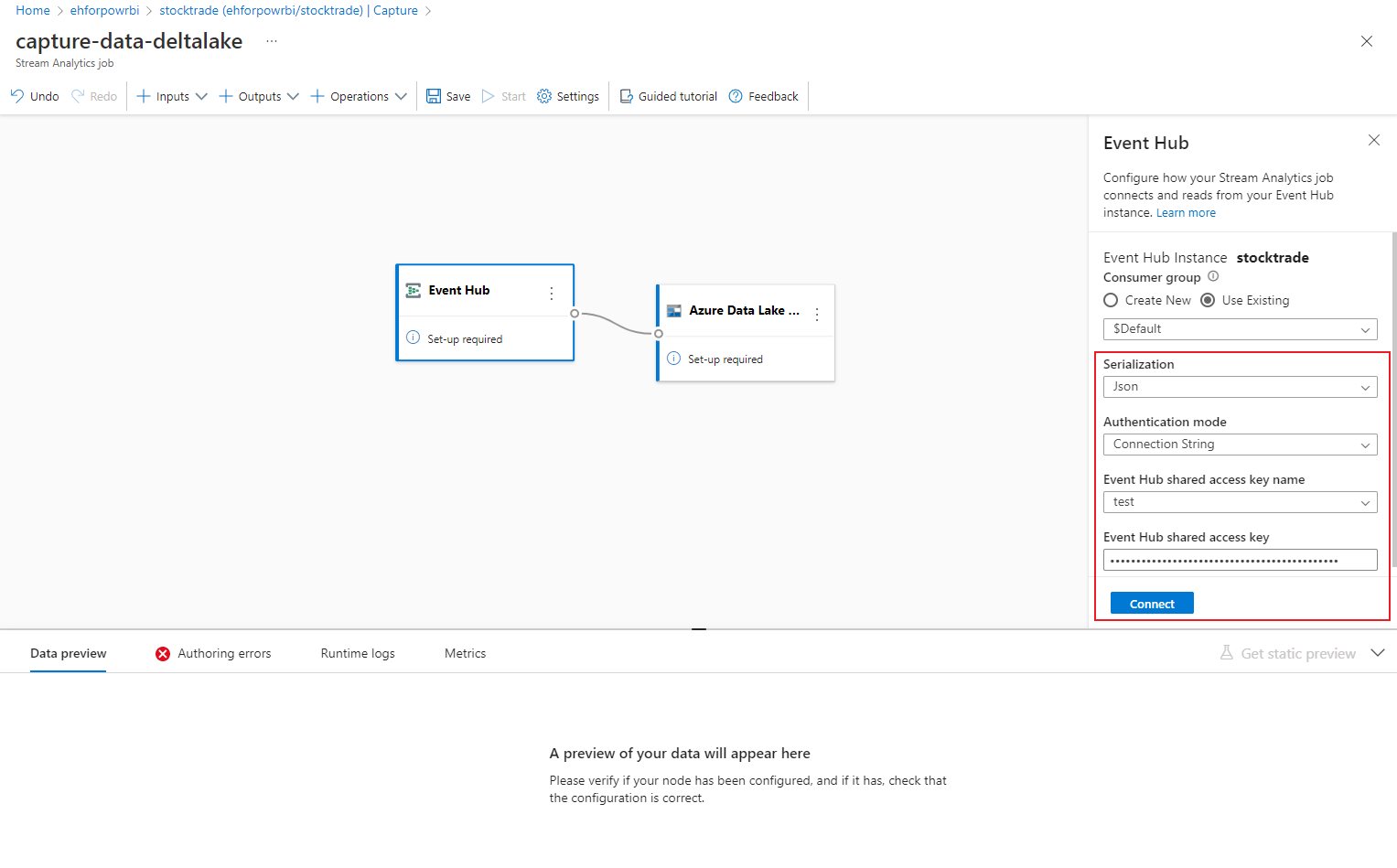Select the Use Existing radio button

[x=1208, y=300]
